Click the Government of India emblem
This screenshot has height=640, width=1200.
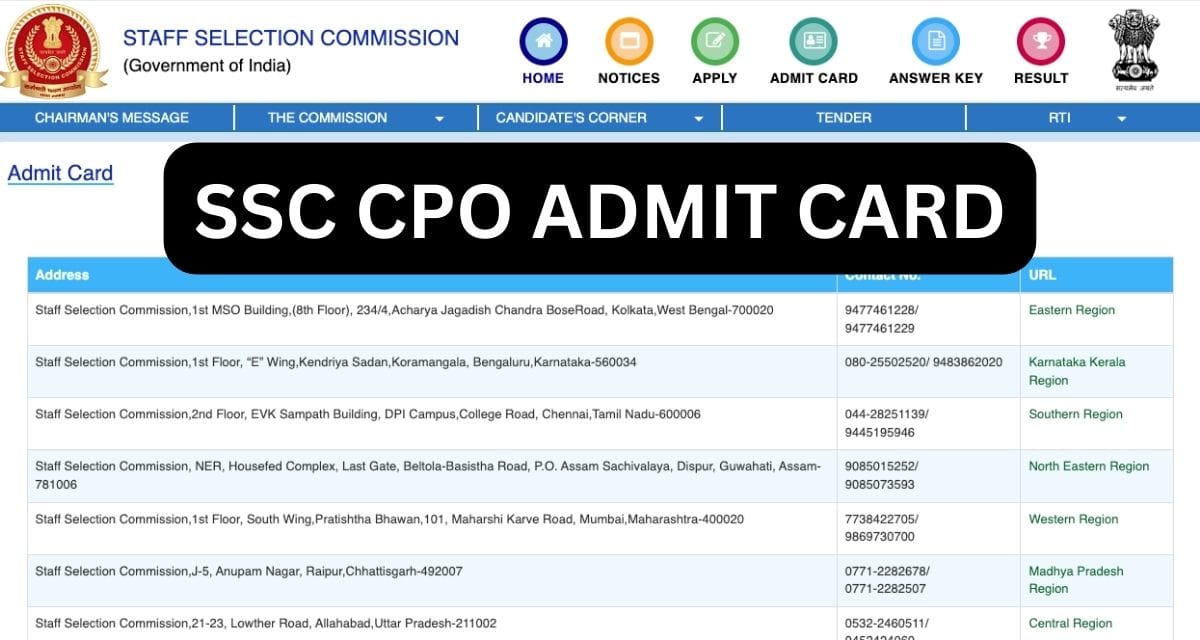coord(1134,50)
